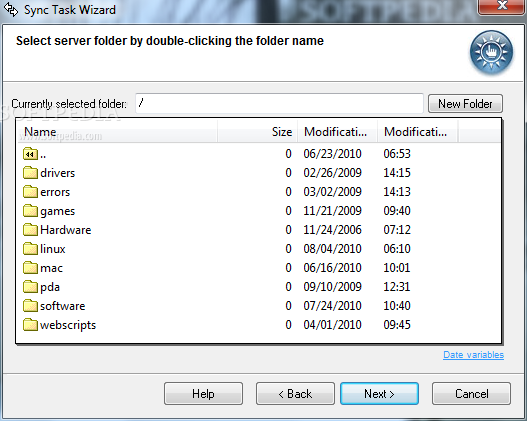The width and height of the screenshot is (527, 421).
Task: Select the errors folder icon
Action: click(30, 192)
